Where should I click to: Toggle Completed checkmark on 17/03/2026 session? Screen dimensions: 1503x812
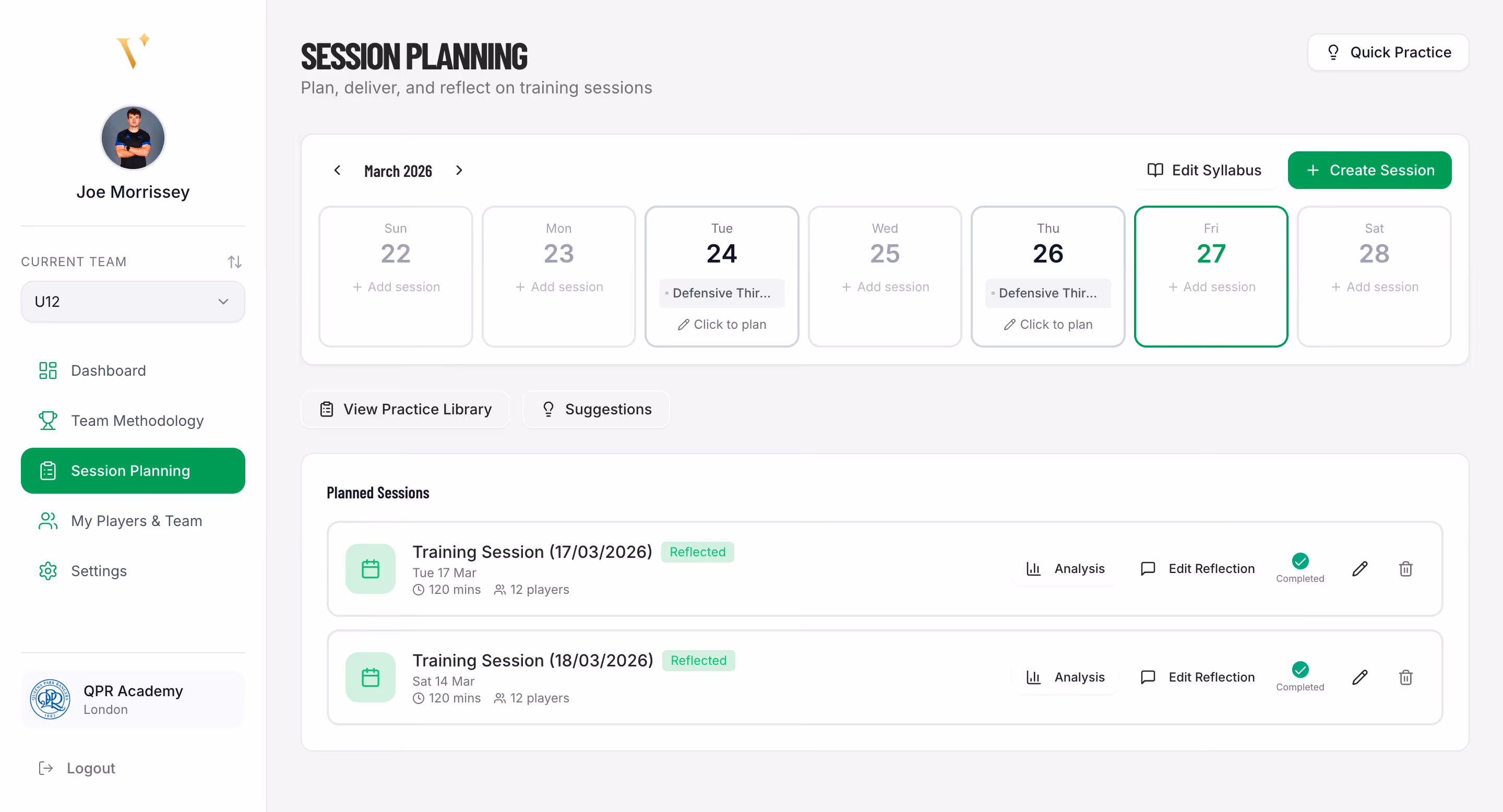coord(1300,561)
